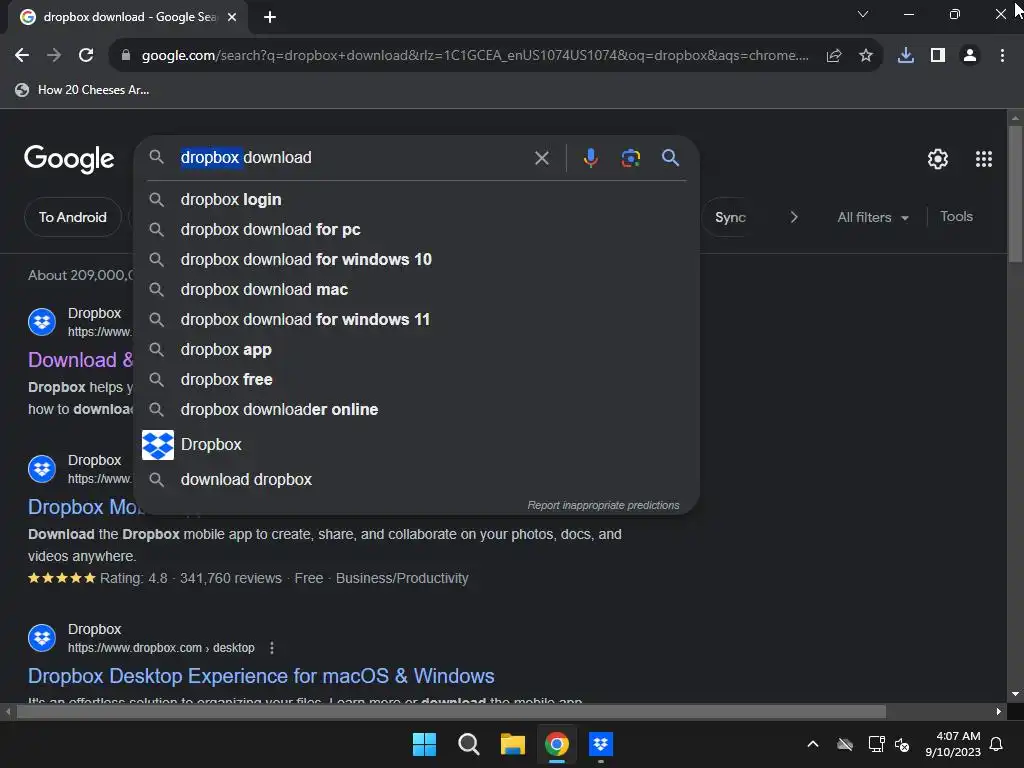View site information lock icon
The height and width of the screenshot is (768, 1024).
click(126, 56)
